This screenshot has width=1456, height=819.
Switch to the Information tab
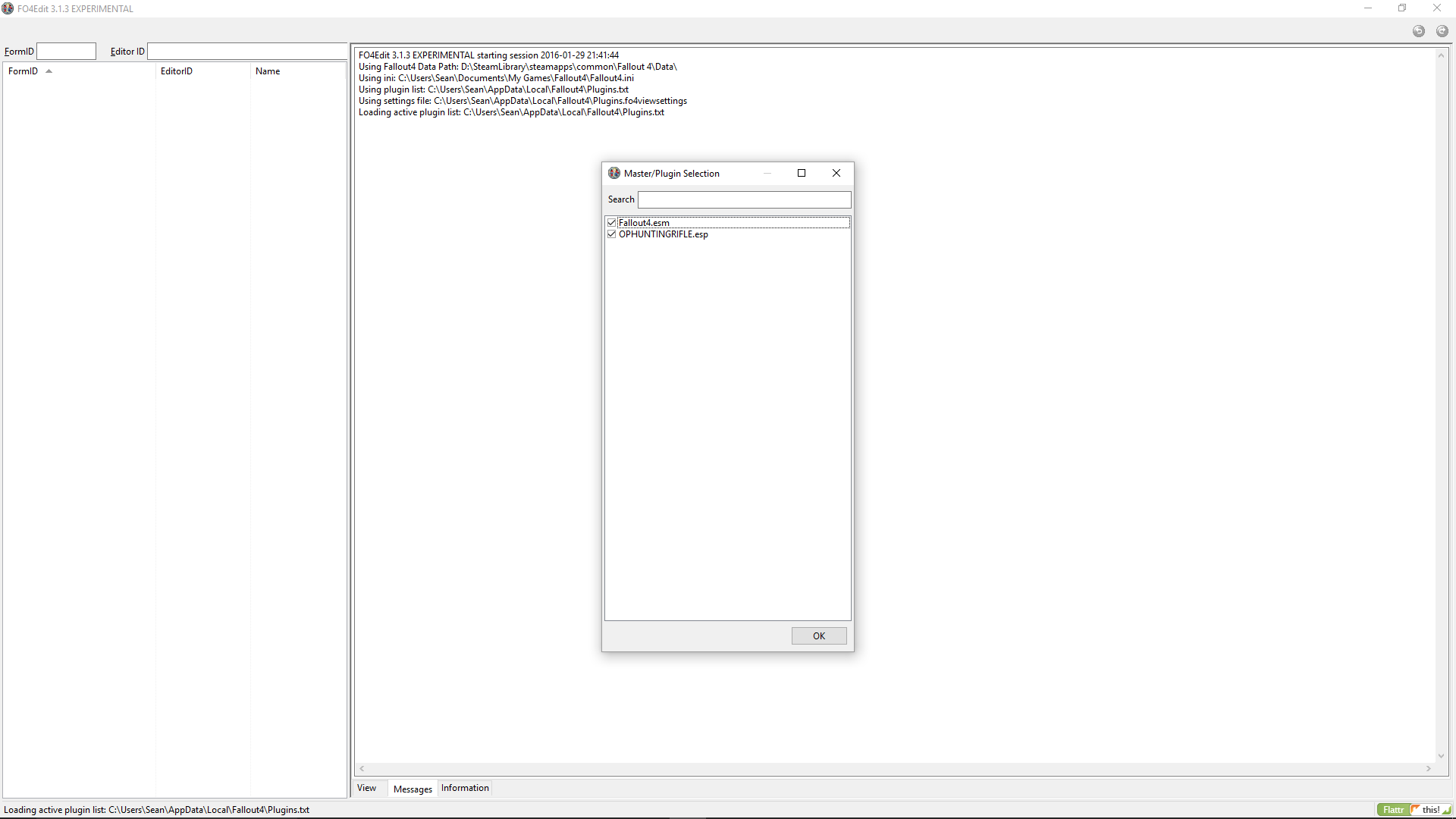point(465,788)
